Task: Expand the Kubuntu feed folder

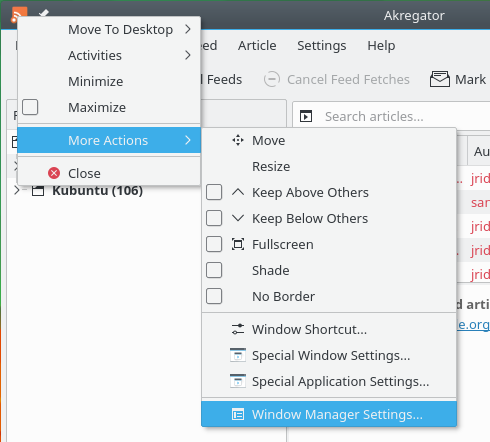Action: point(17,191)
